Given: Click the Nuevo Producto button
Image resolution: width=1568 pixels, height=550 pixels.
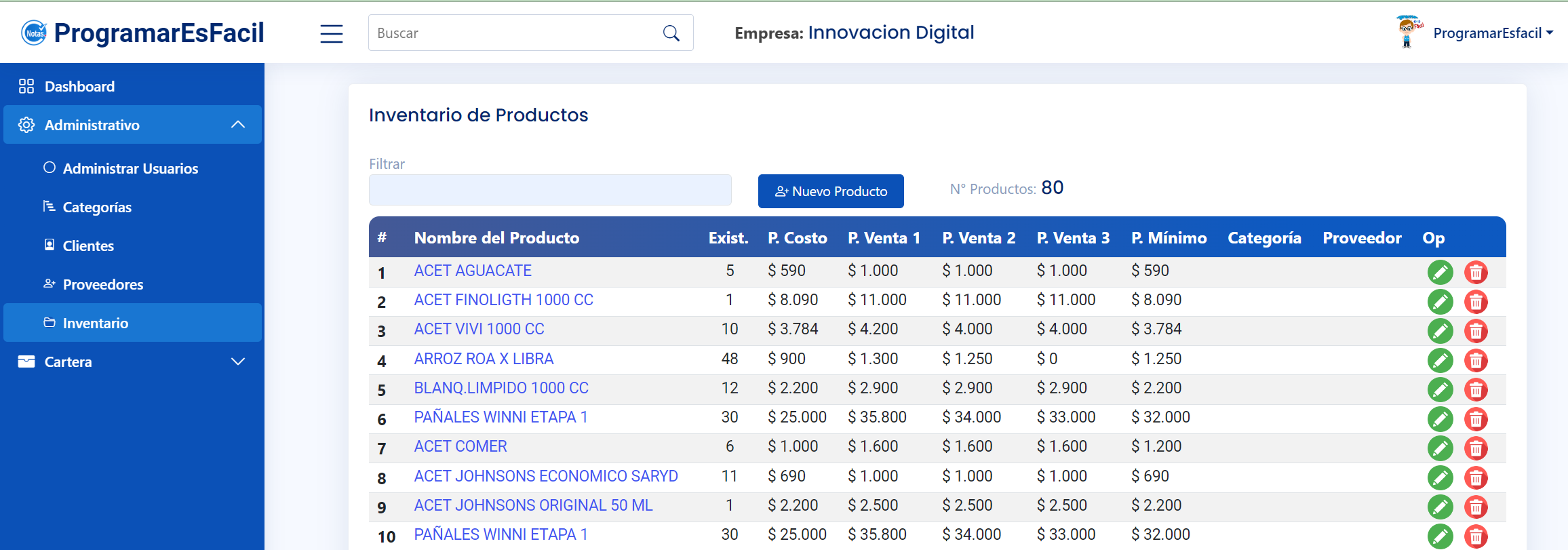Looking at the screenshot, I should (x=831, y=191).
